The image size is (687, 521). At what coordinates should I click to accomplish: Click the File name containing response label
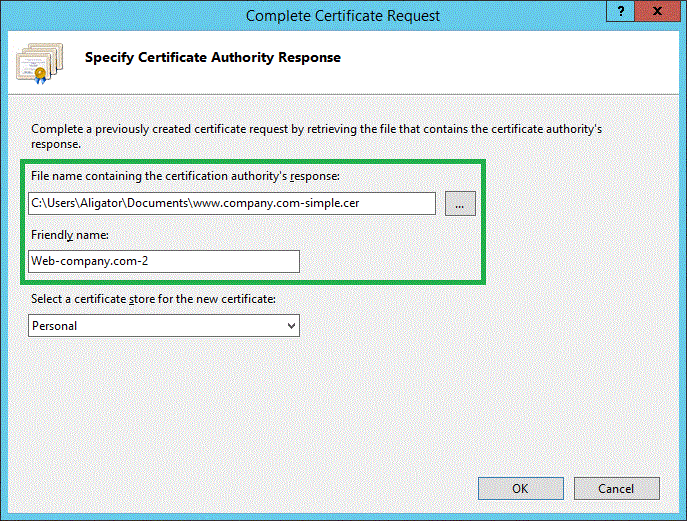click(x=186, y=176)
